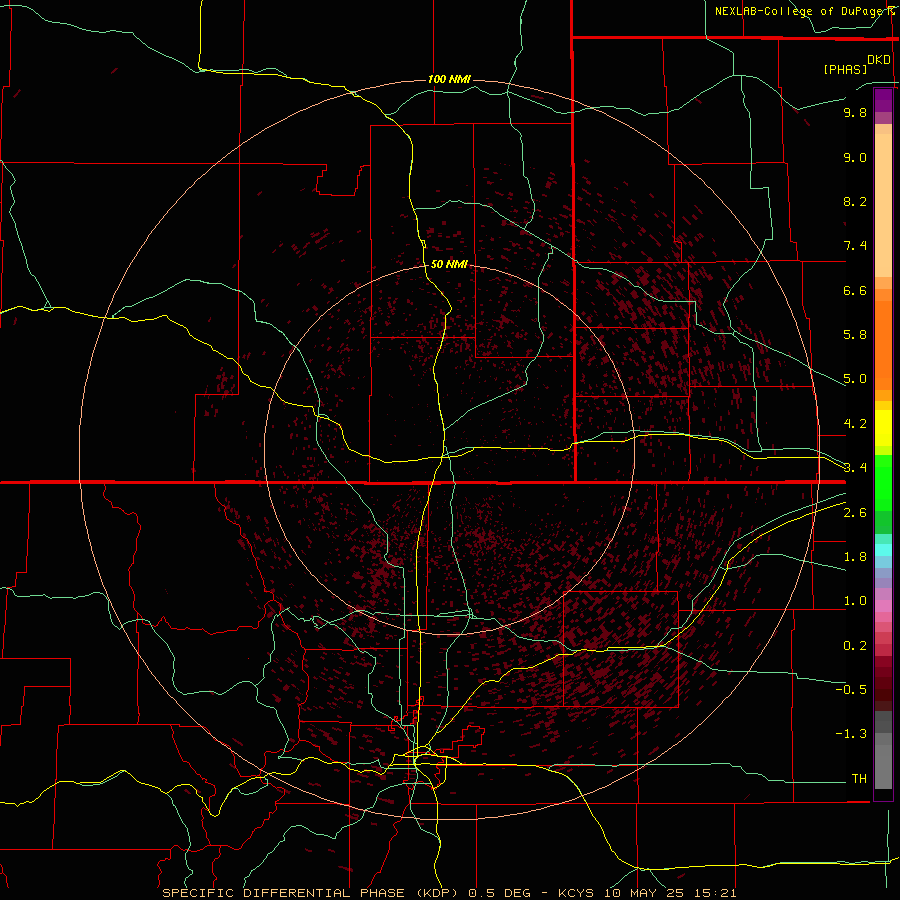This screenshot has width=900, height=900.
Task: Click the [PHAS] unit label
Action: [x=845, y=69]
